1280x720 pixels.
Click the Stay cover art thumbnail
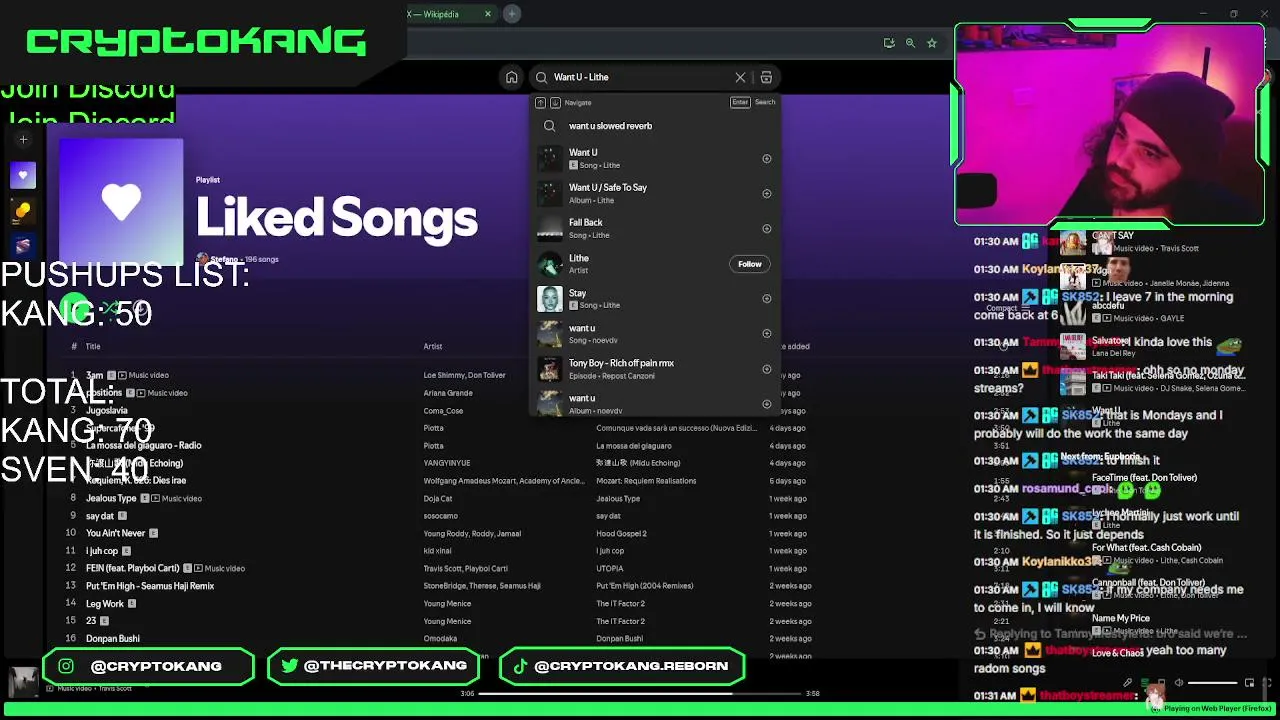[550, 299]
